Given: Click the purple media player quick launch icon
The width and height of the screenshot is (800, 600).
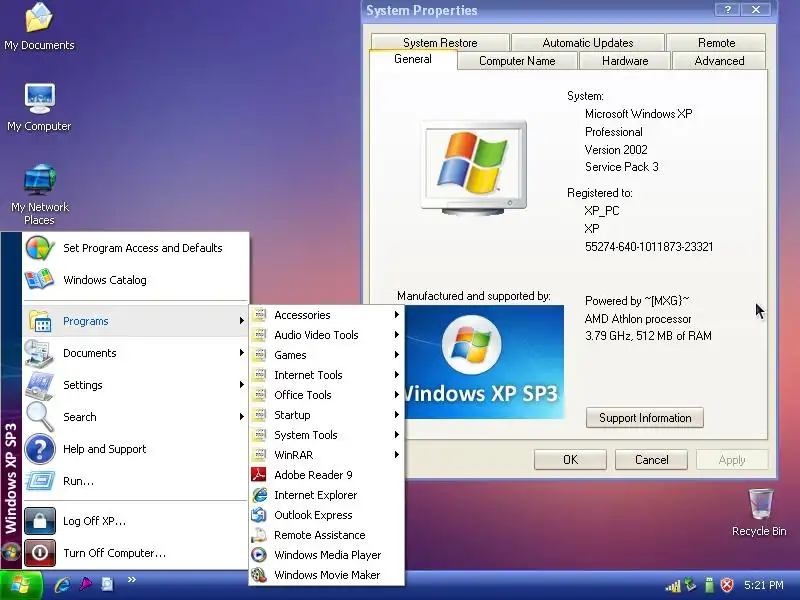Looking at the screenshot, I should tap(85, 584).
